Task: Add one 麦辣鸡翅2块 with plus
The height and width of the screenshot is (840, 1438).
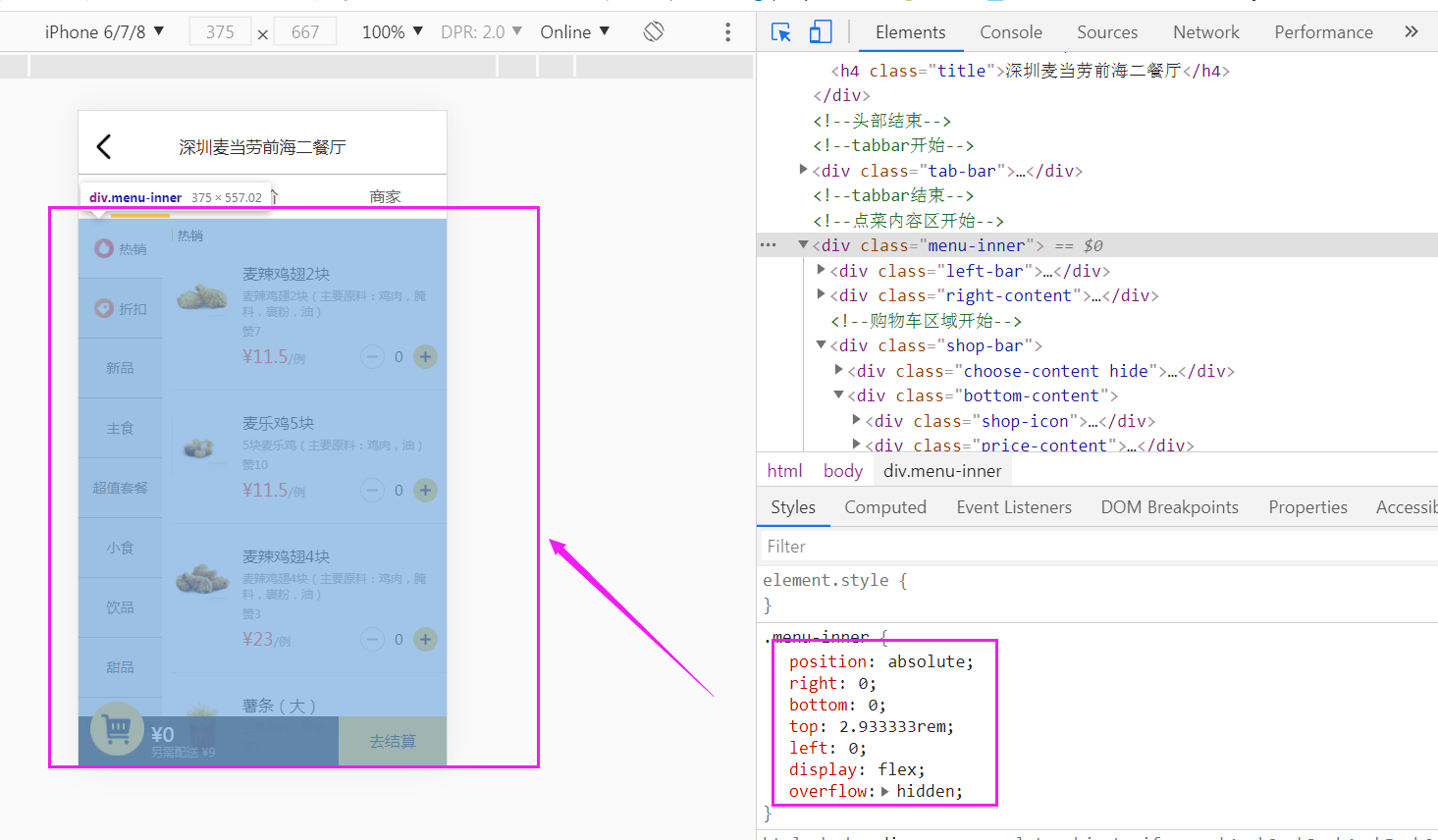Action: (425, 356)
